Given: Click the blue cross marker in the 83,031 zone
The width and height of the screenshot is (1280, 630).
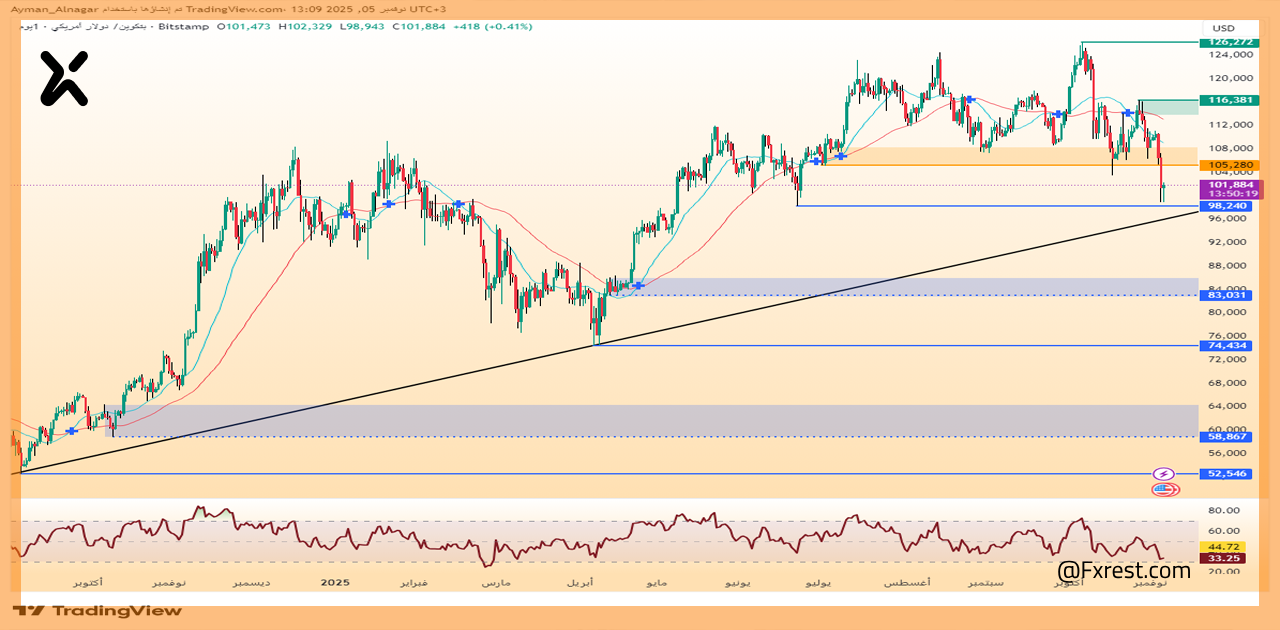Looking at the screenshot, I should click(637, 286).
